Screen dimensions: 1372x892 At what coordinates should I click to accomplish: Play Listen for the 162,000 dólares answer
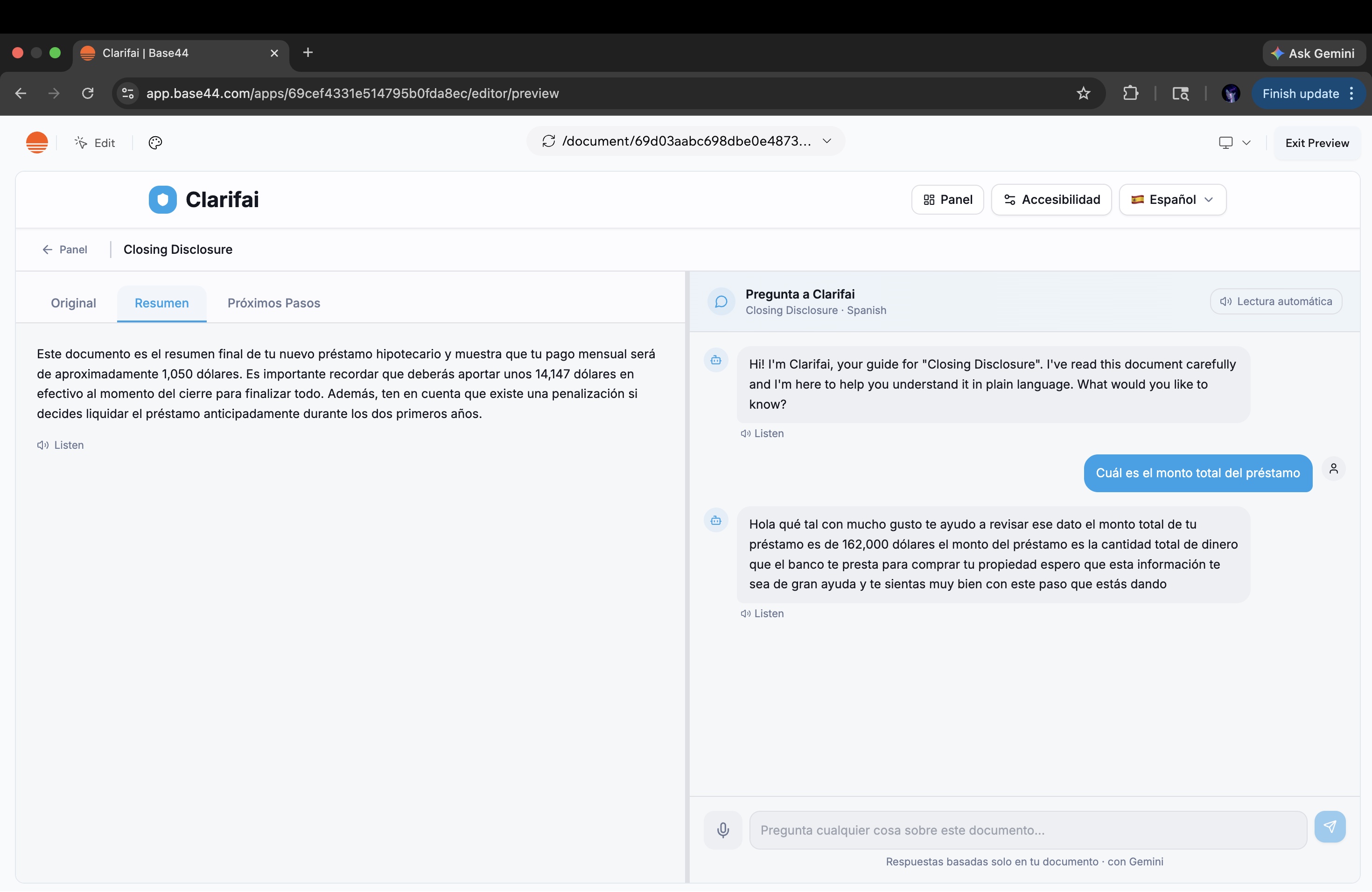click(762, 613)
